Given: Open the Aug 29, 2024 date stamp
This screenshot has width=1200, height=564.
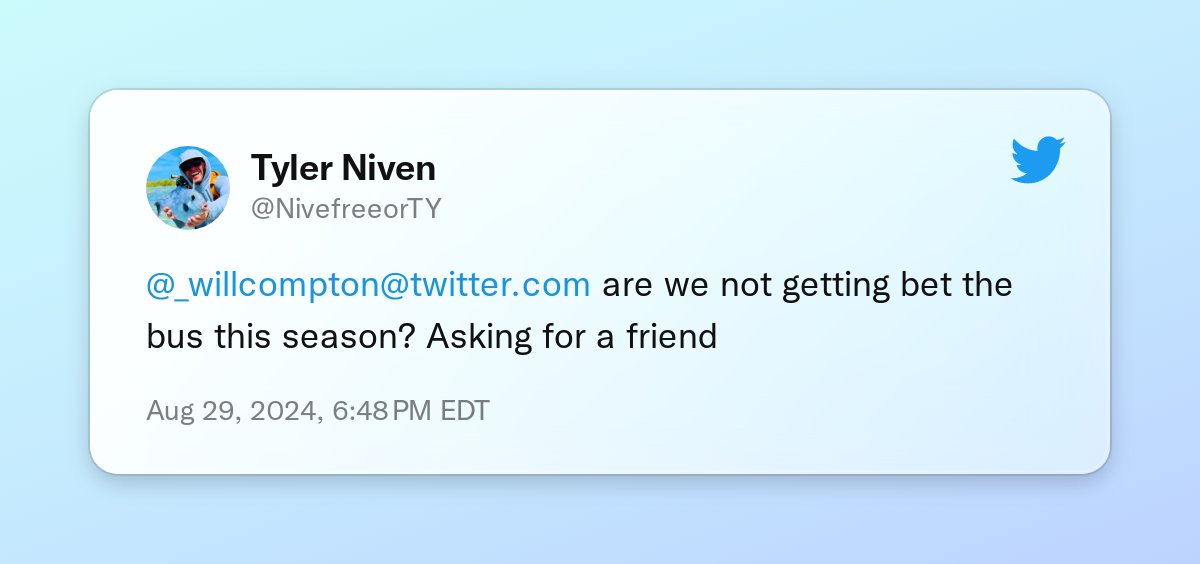Looking at the screenshot, I should (232, 411).
